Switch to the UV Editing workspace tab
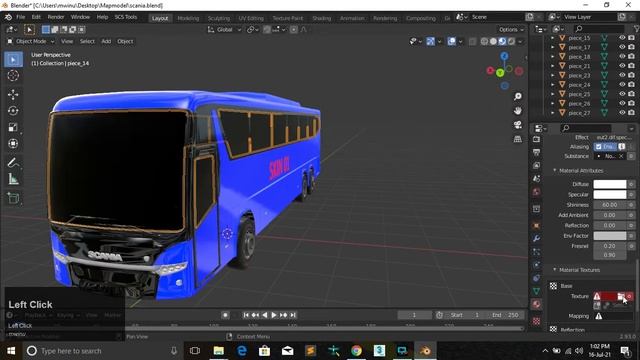 tap(251, 18)
